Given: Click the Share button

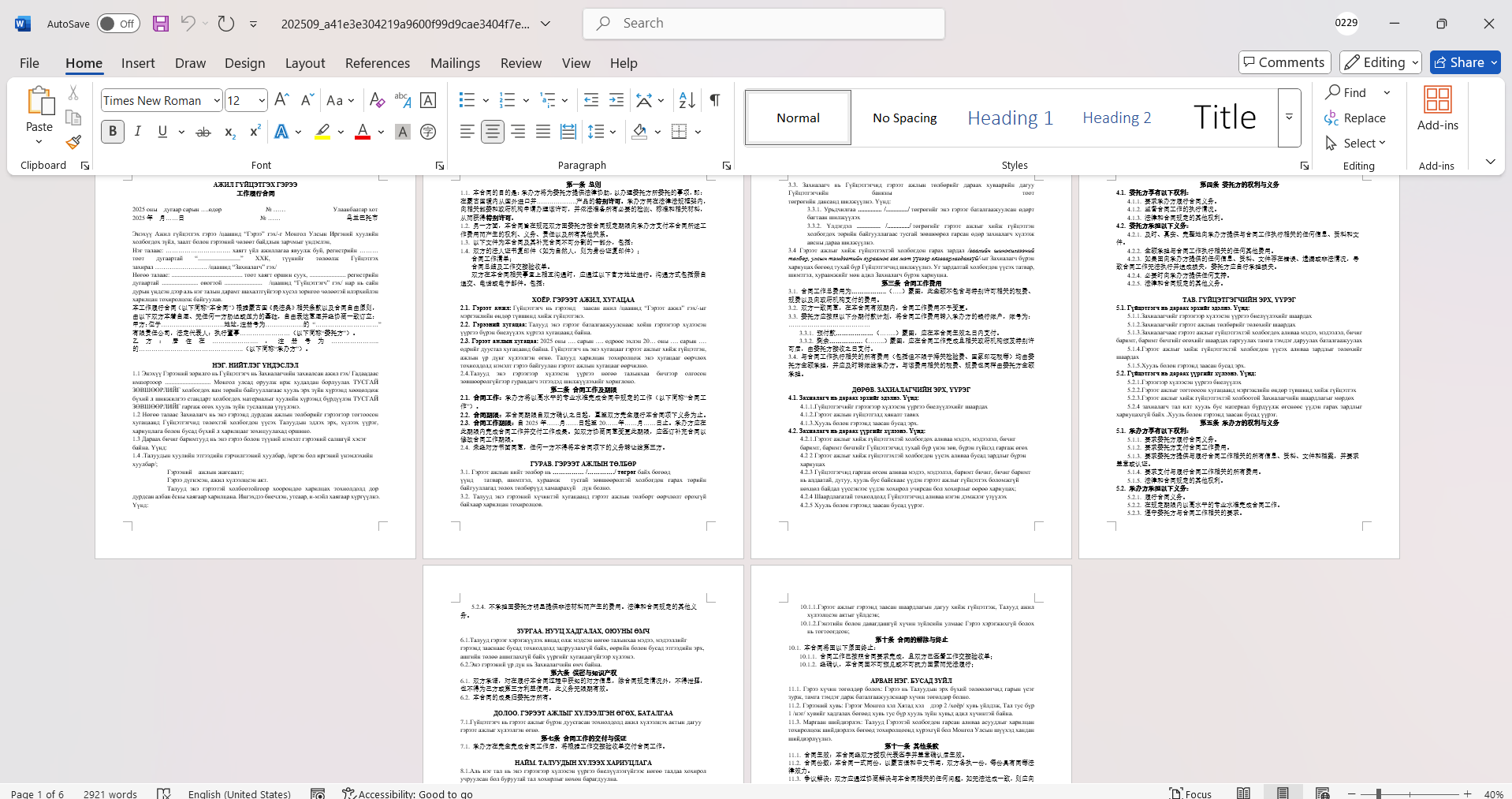Looking at the screenshot, I should click(1465, 62).
